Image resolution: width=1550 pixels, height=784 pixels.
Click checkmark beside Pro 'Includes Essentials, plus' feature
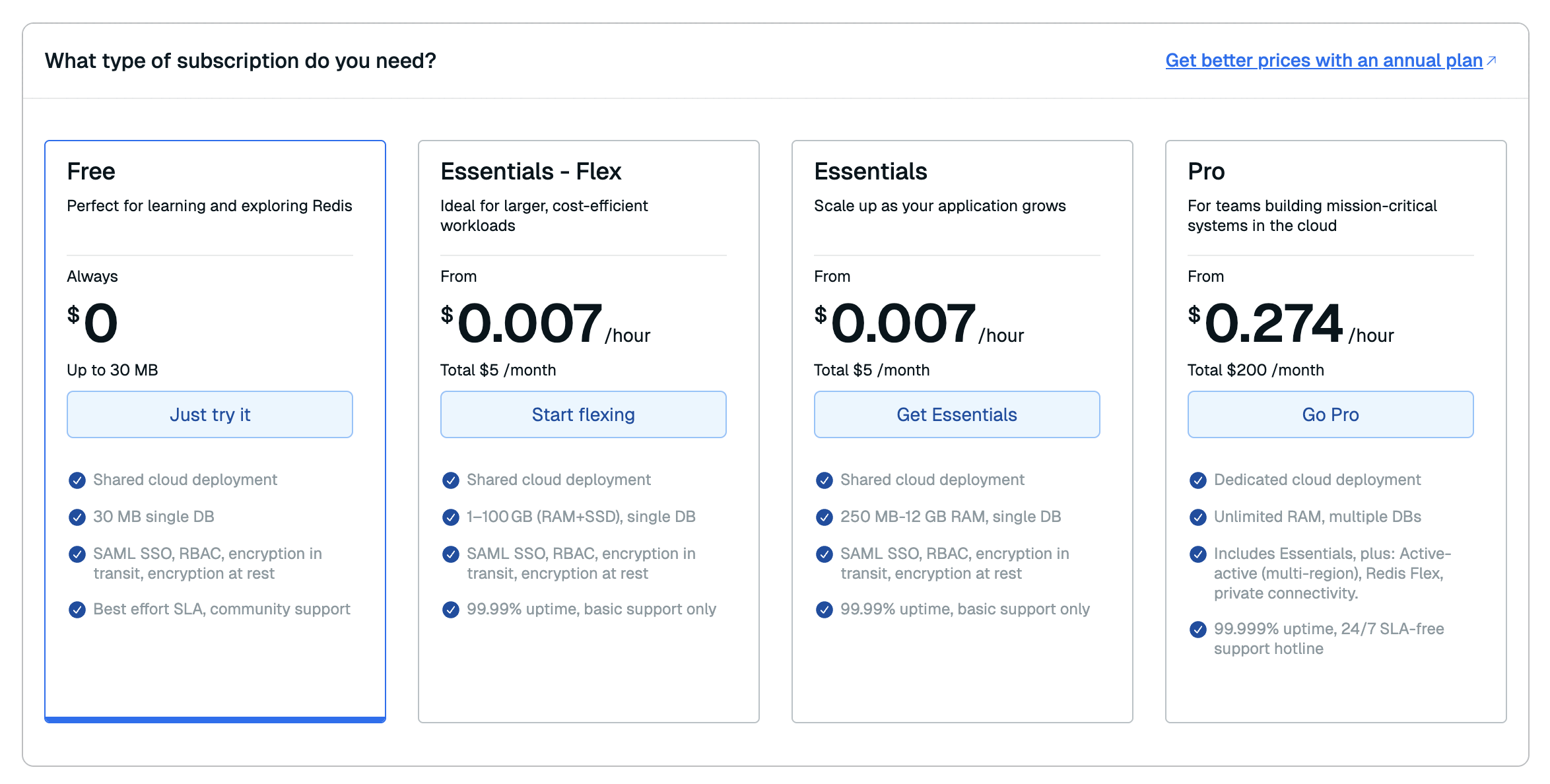click(x=1198, y=554)
